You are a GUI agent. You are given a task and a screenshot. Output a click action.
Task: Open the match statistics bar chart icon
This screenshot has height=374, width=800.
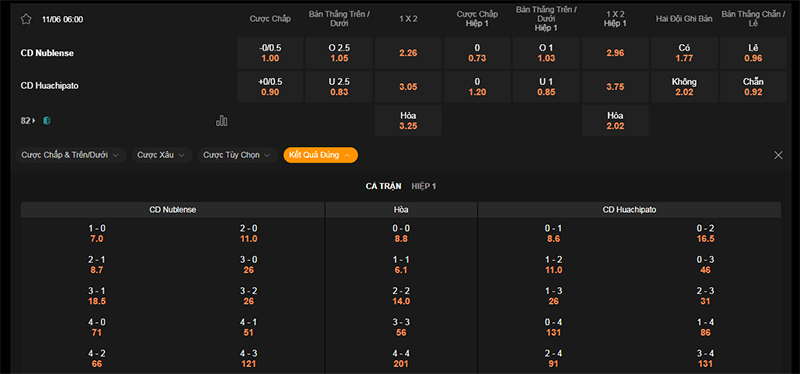(x=221, y=120)
